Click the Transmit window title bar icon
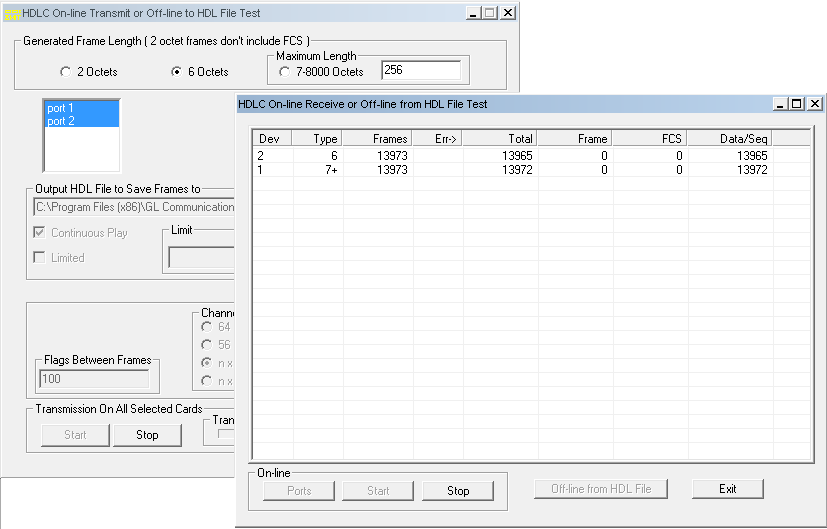827x529 pixels. coord(12,14)
